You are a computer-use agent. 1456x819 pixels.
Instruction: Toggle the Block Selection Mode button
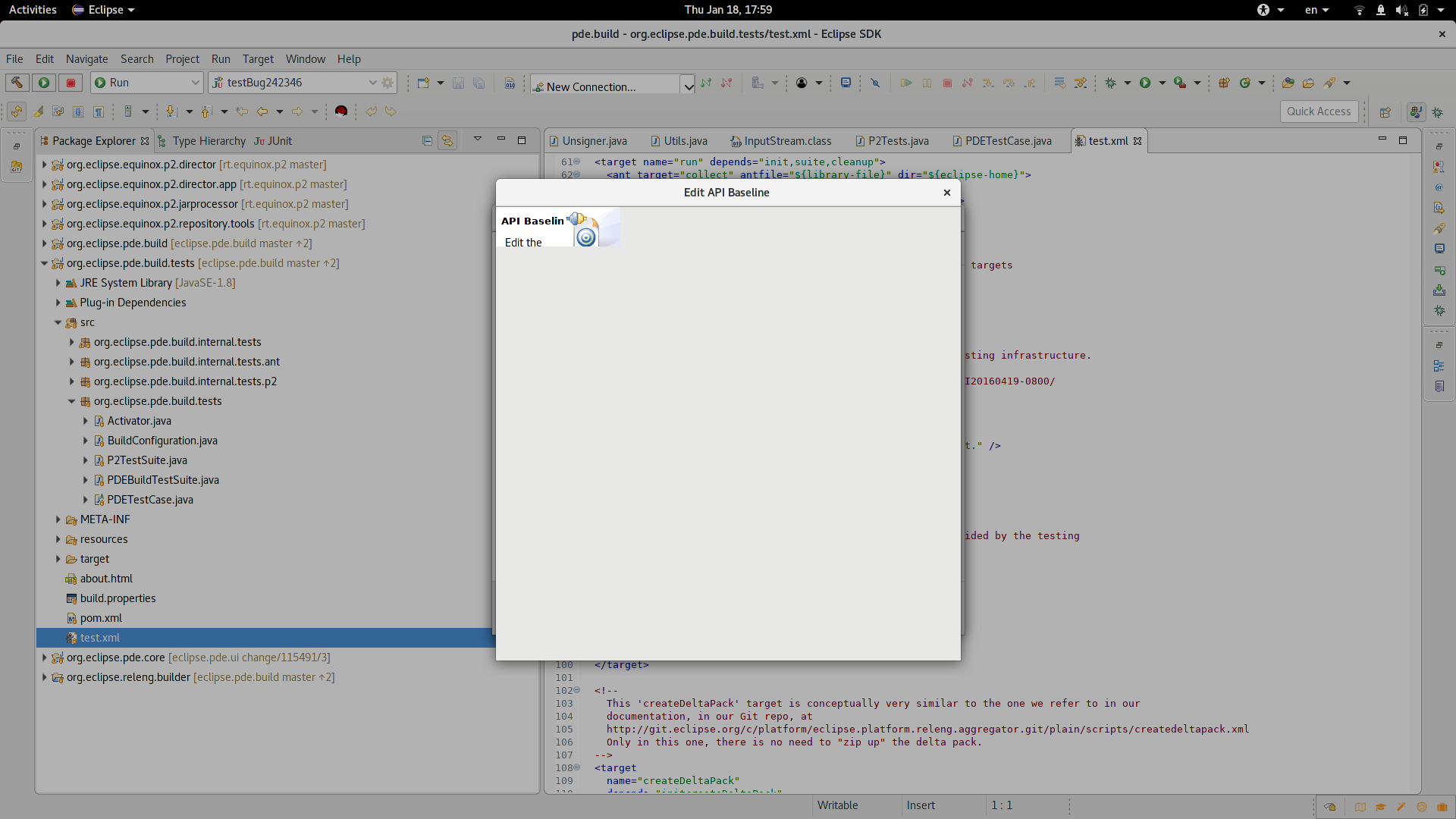78,111
